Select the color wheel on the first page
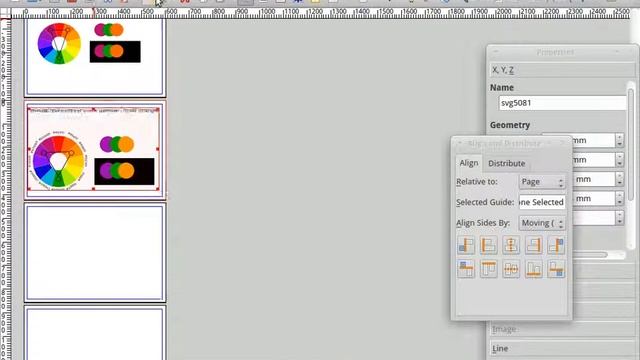Screen dimensions: 640x360 point(59,43)
